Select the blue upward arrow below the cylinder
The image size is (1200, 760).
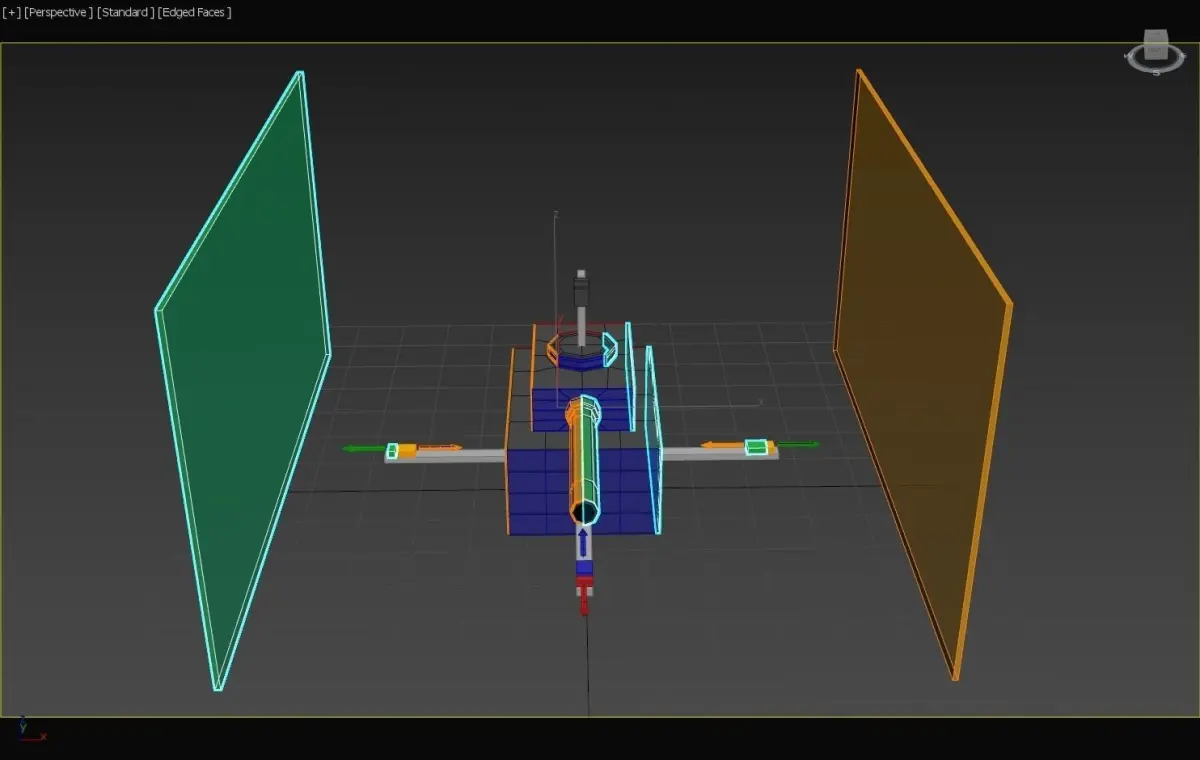(x=583, y=545)
